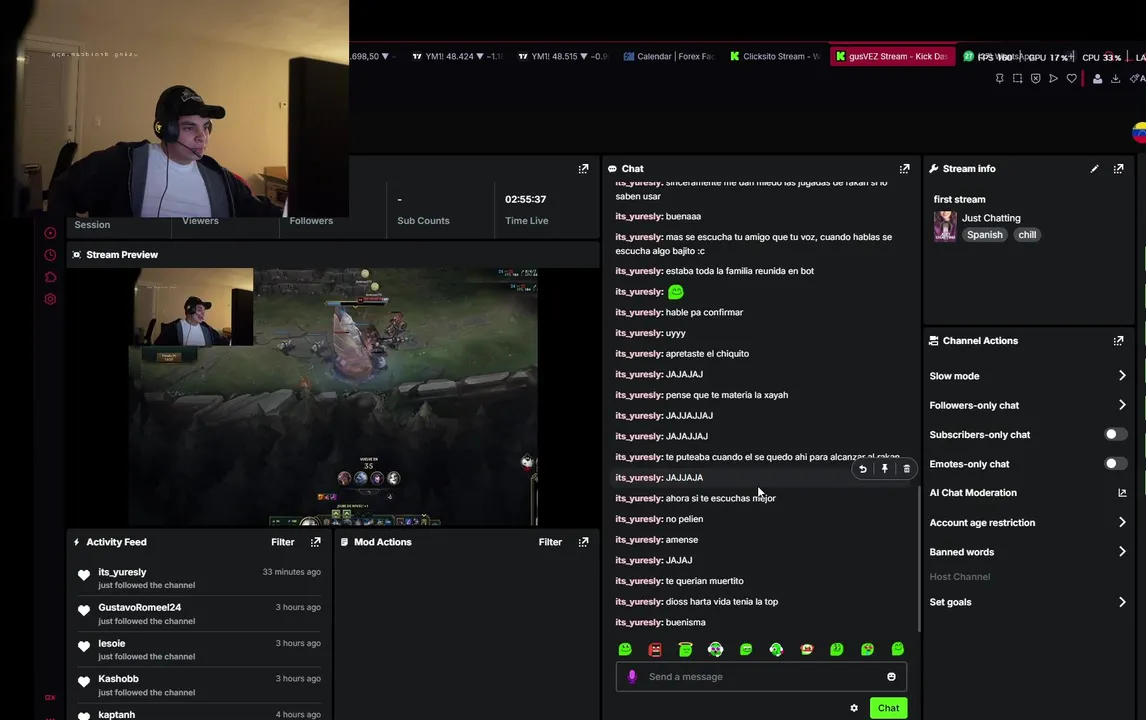
Task: Edit stream info with pencil icon
Action: pos(1094,169)
